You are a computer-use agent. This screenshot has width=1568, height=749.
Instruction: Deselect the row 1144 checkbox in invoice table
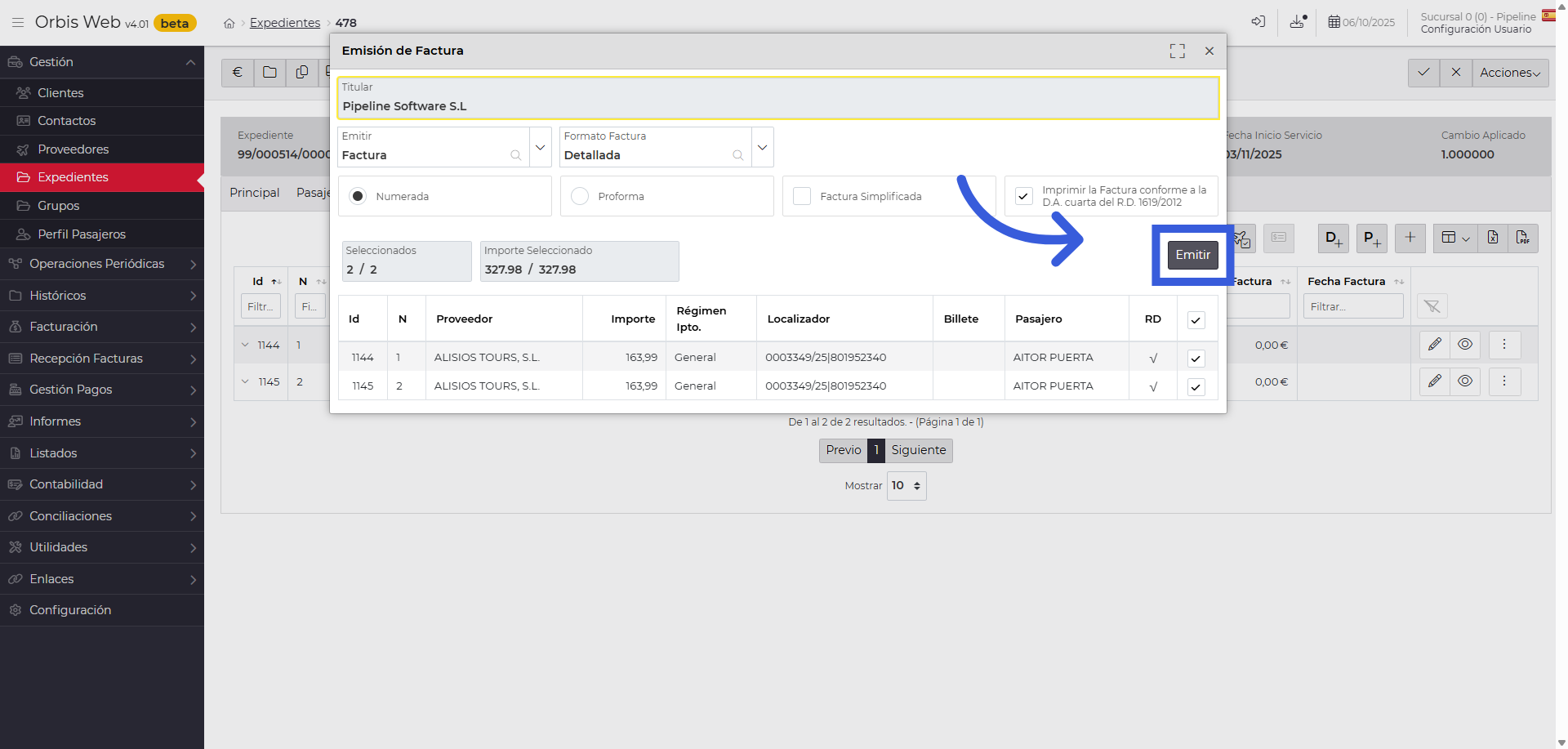tap(1196, 358)
